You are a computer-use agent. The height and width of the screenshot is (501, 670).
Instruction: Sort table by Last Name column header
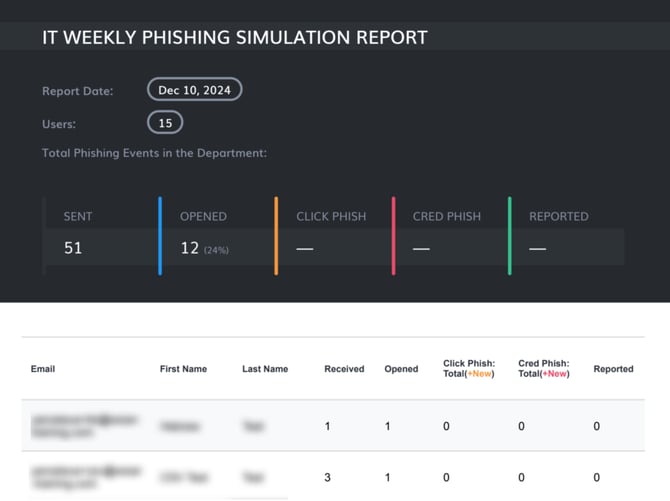click(x=265, y=369)
